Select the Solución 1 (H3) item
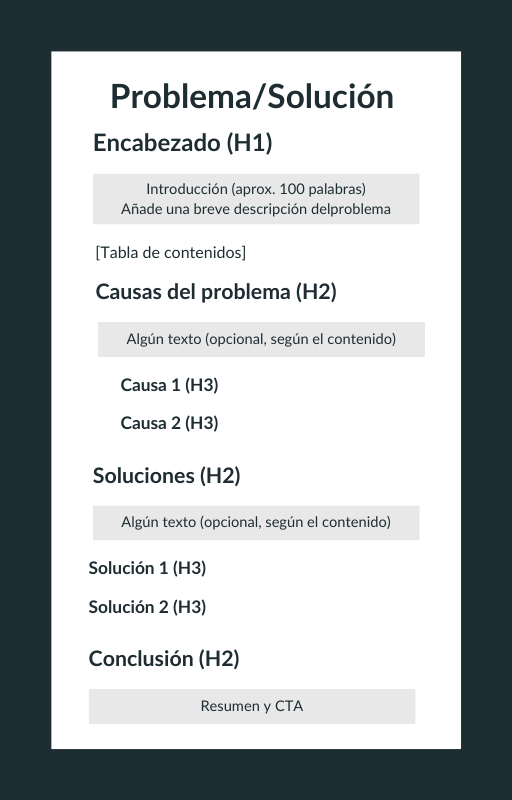 click(147, 568)
